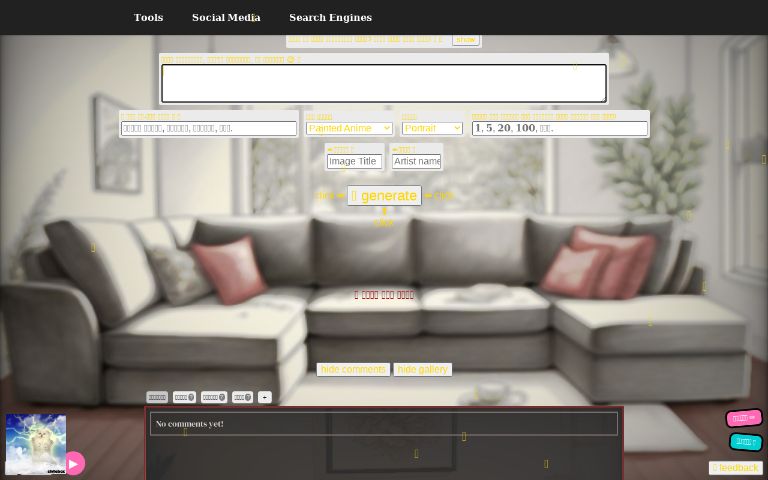Click the pink pill button at right
This screenshot has height=480, width=768.
tap(744, 418)
